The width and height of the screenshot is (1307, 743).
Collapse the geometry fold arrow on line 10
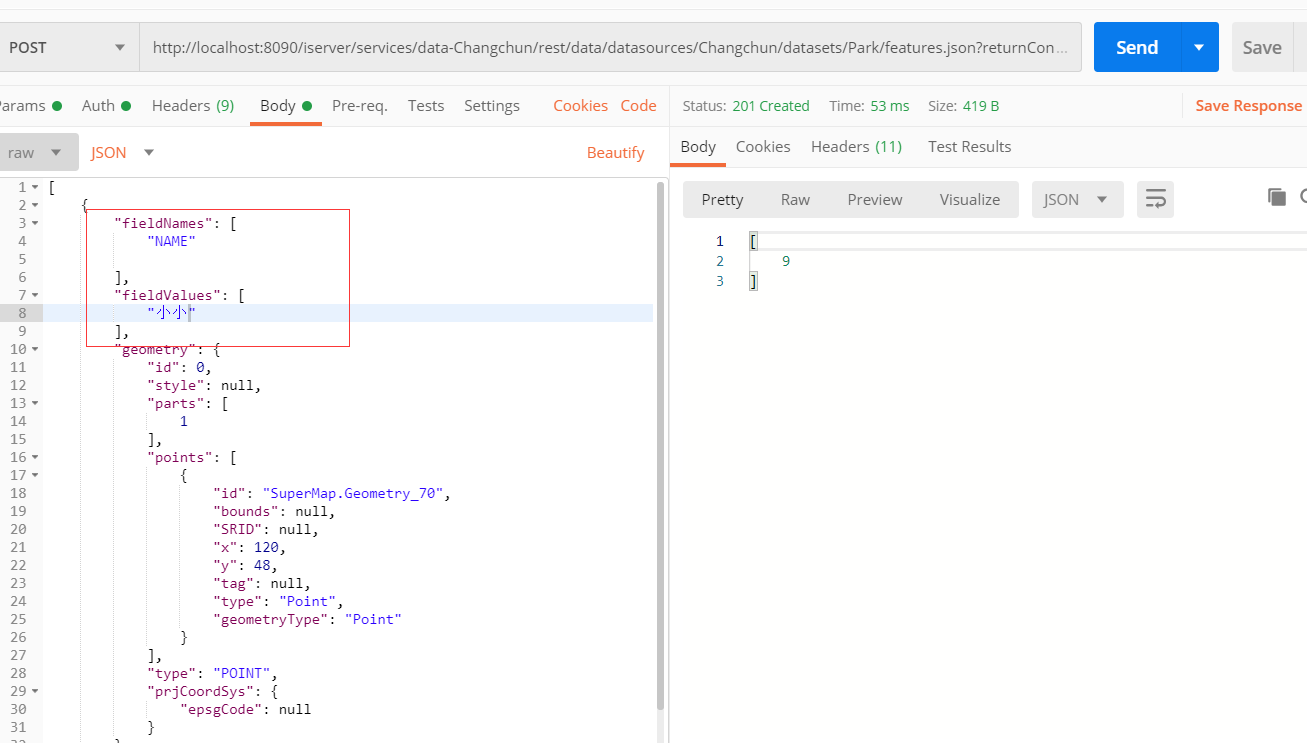(36, 349)
